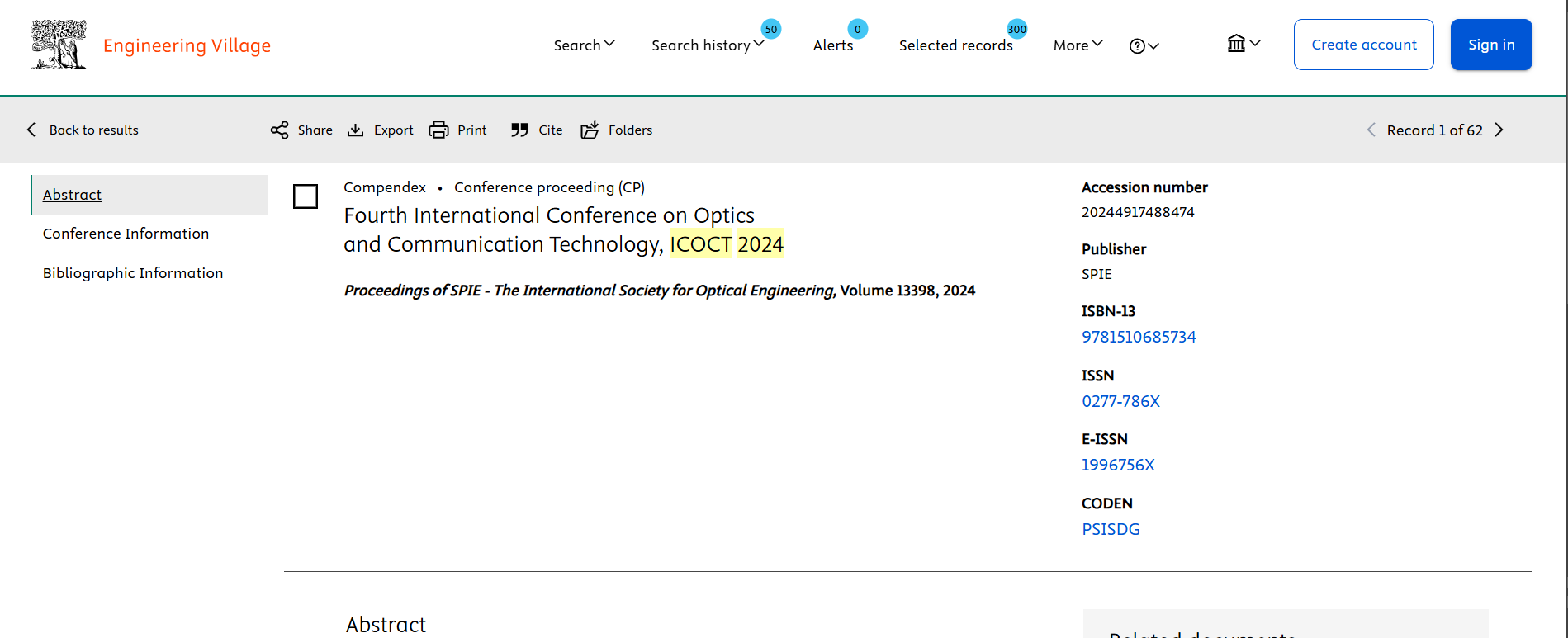
Task: Open the help question mark menu
Action: pos(1144,46)
